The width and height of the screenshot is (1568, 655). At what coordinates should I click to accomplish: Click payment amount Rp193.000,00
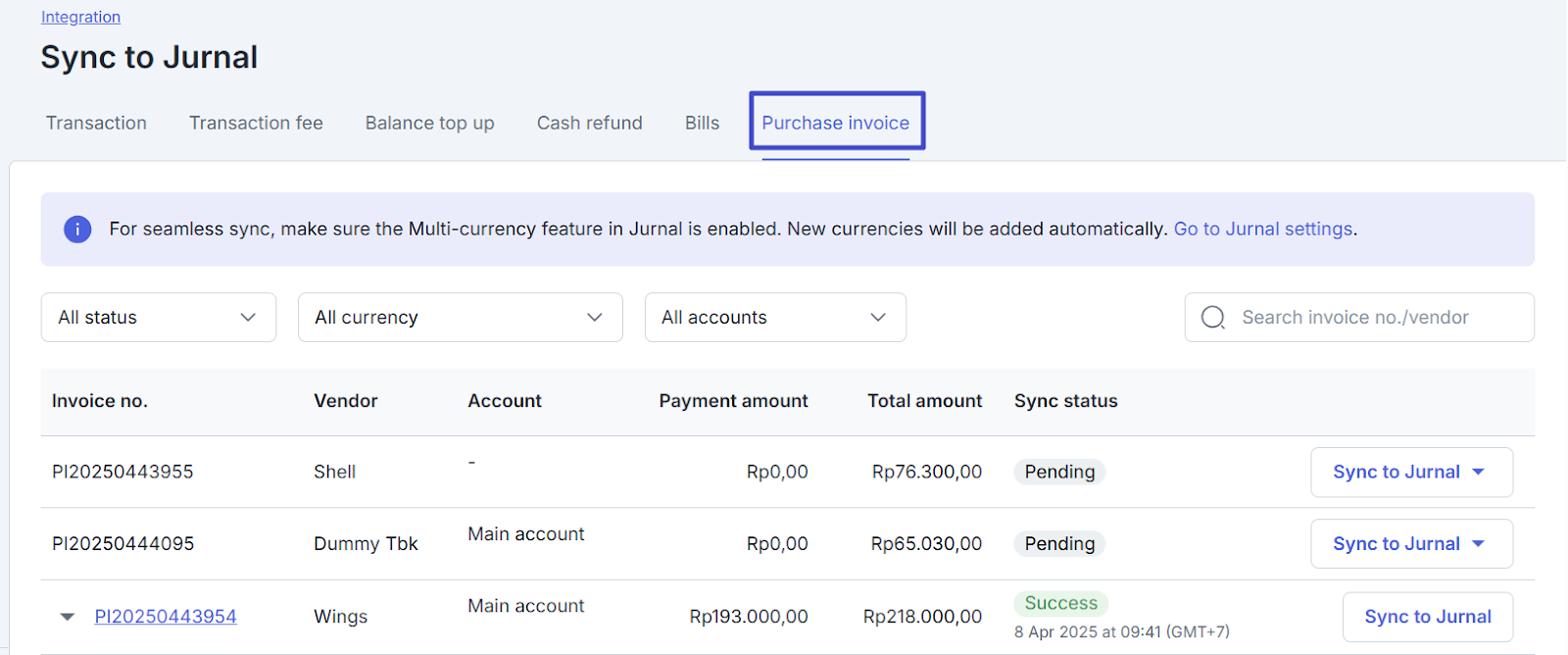[749, 617]
